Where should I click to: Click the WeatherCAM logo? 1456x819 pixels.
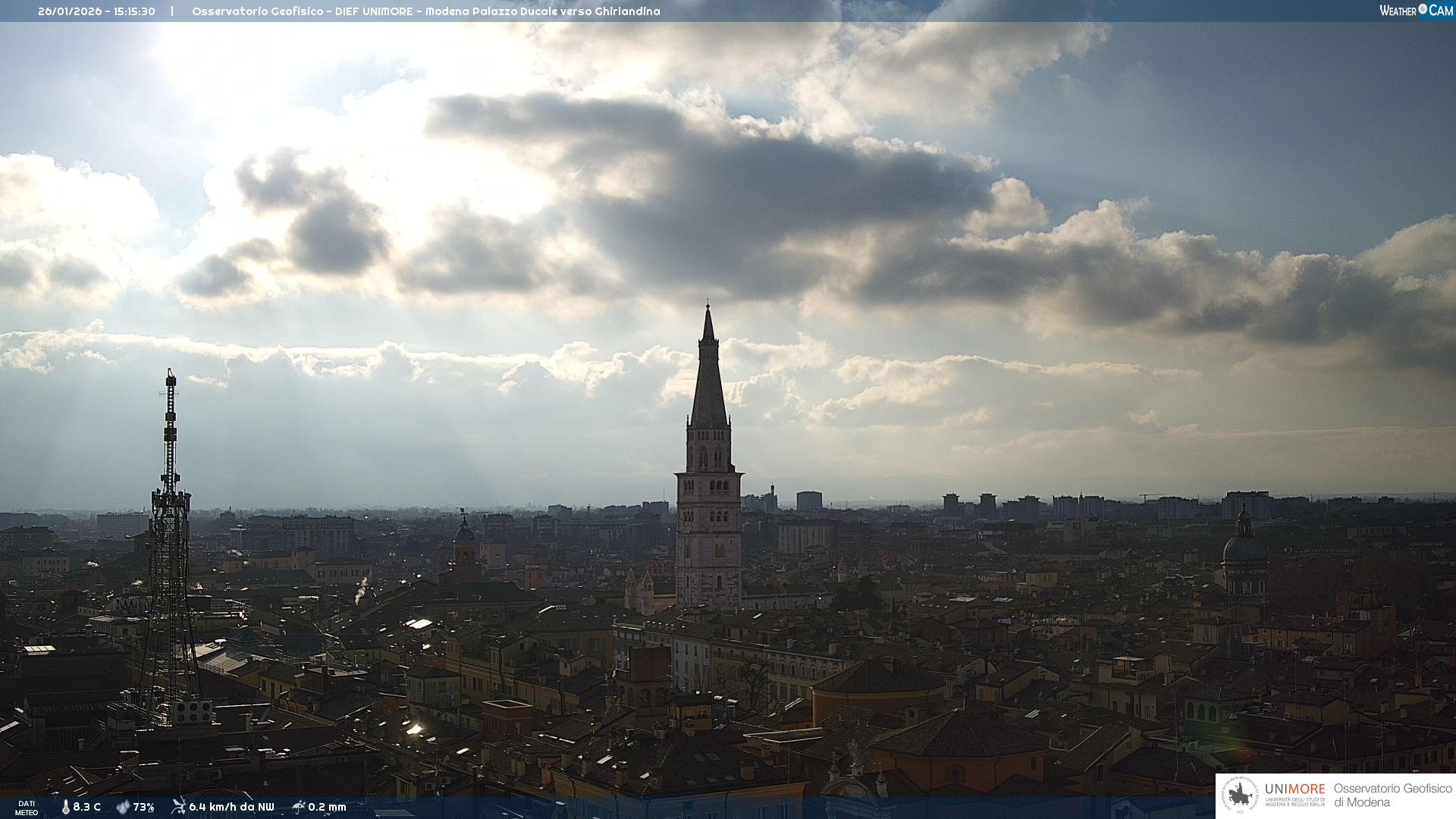coord(1416,11)
